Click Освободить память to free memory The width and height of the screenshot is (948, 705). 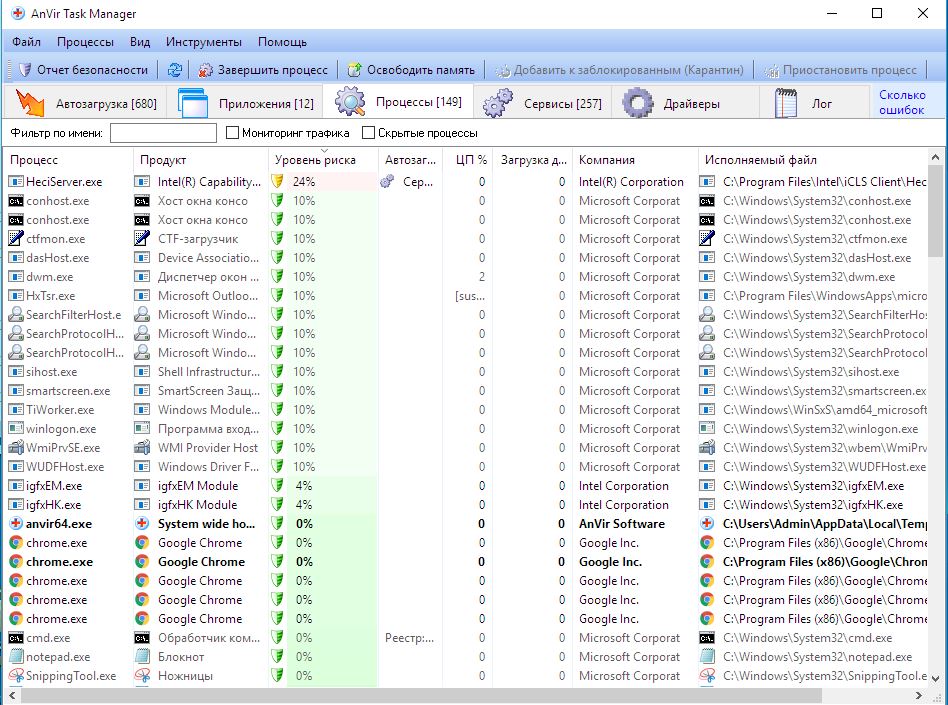tap(411, 70)
